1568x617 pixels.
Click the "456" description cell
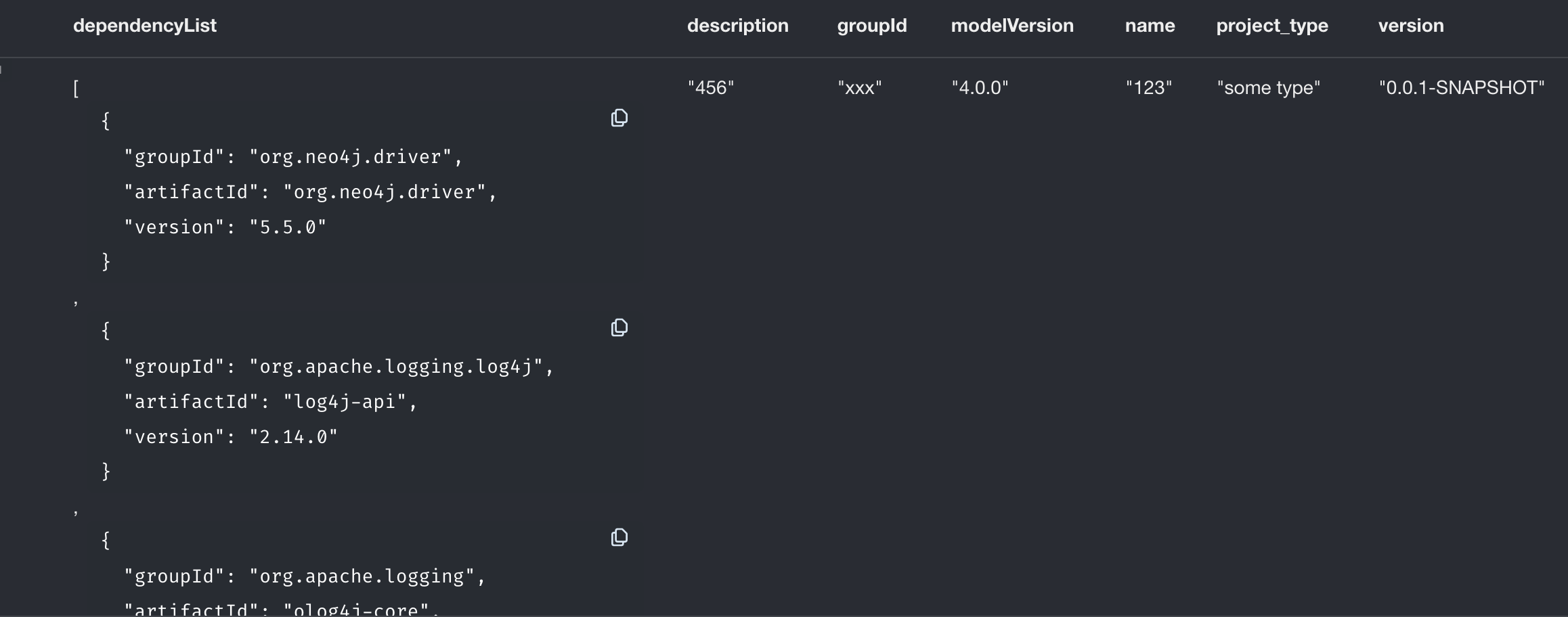711,88
